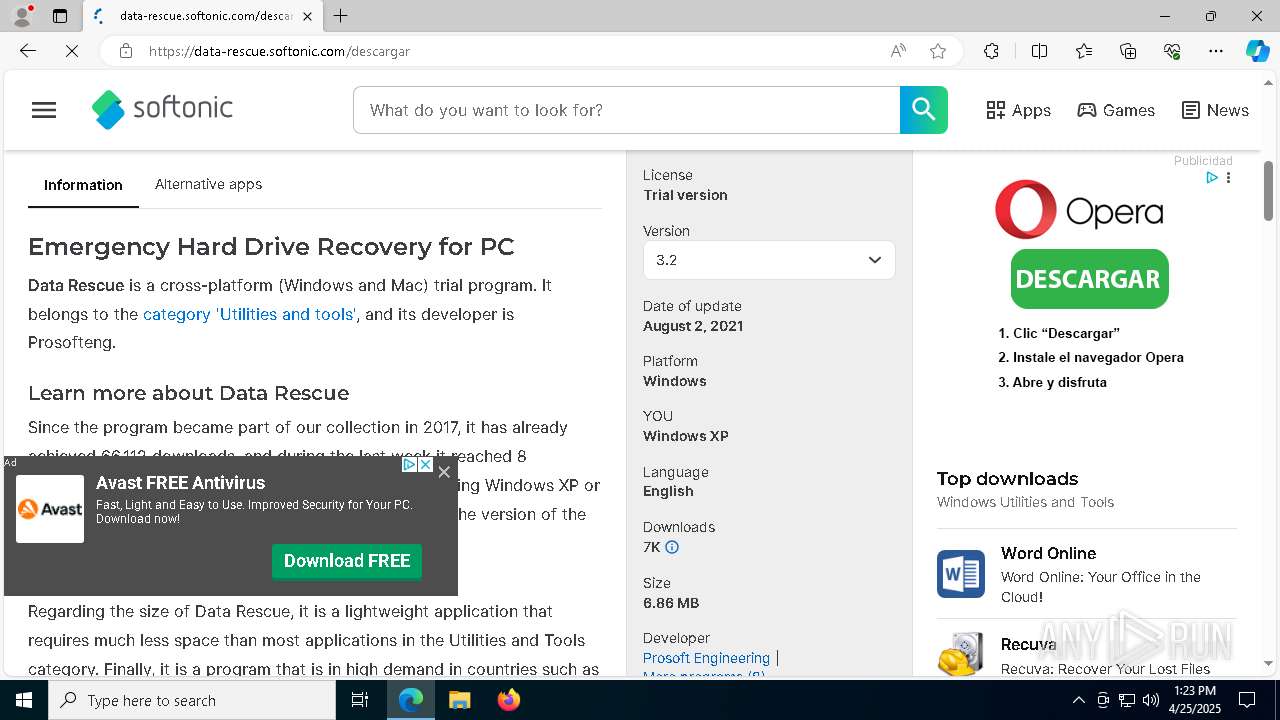Click the Softonic logo
The image size is (1280, 720).
tap(162, 109)
